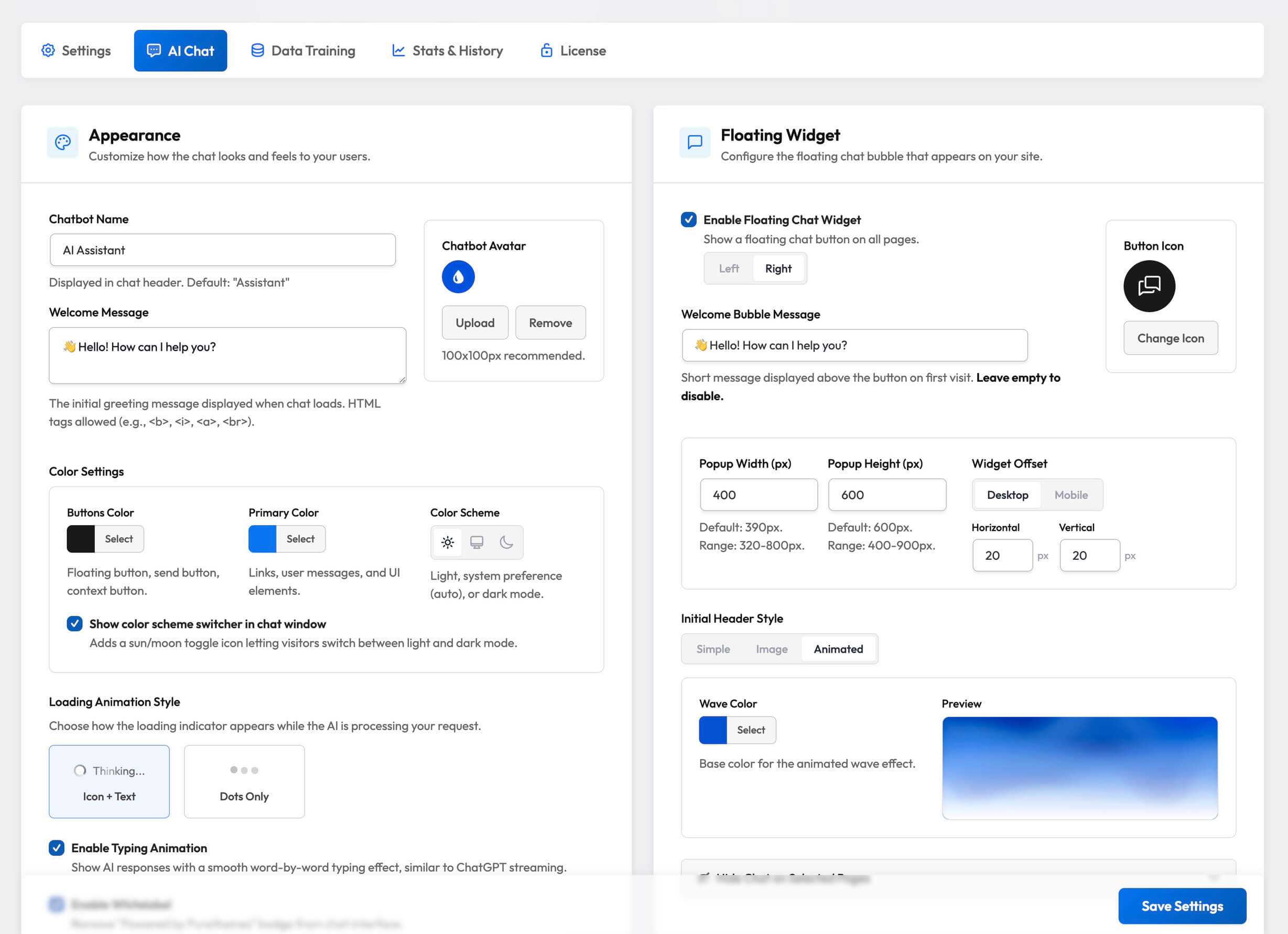Uncheck Show color scheme switcher checkbox
This screenshot has width=1288, height=934.
[x=74, y=623]
